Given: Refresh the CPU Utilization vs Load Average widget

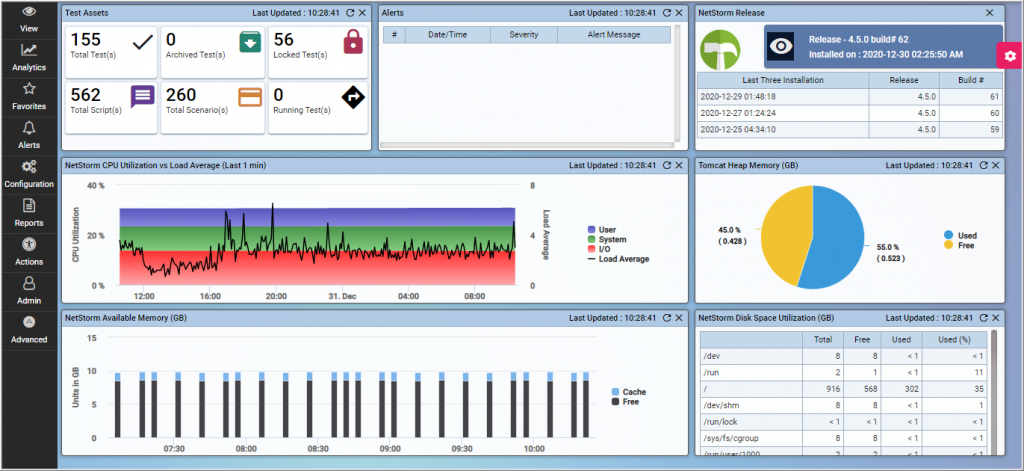Looking at the screenshot, I should [x=667, y=165].
